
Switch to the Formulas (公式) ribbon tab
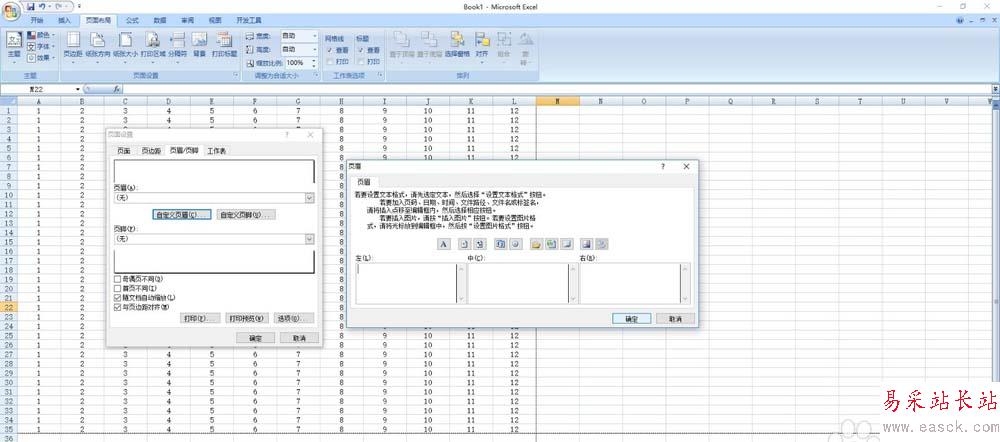click(x=132, y=20)
